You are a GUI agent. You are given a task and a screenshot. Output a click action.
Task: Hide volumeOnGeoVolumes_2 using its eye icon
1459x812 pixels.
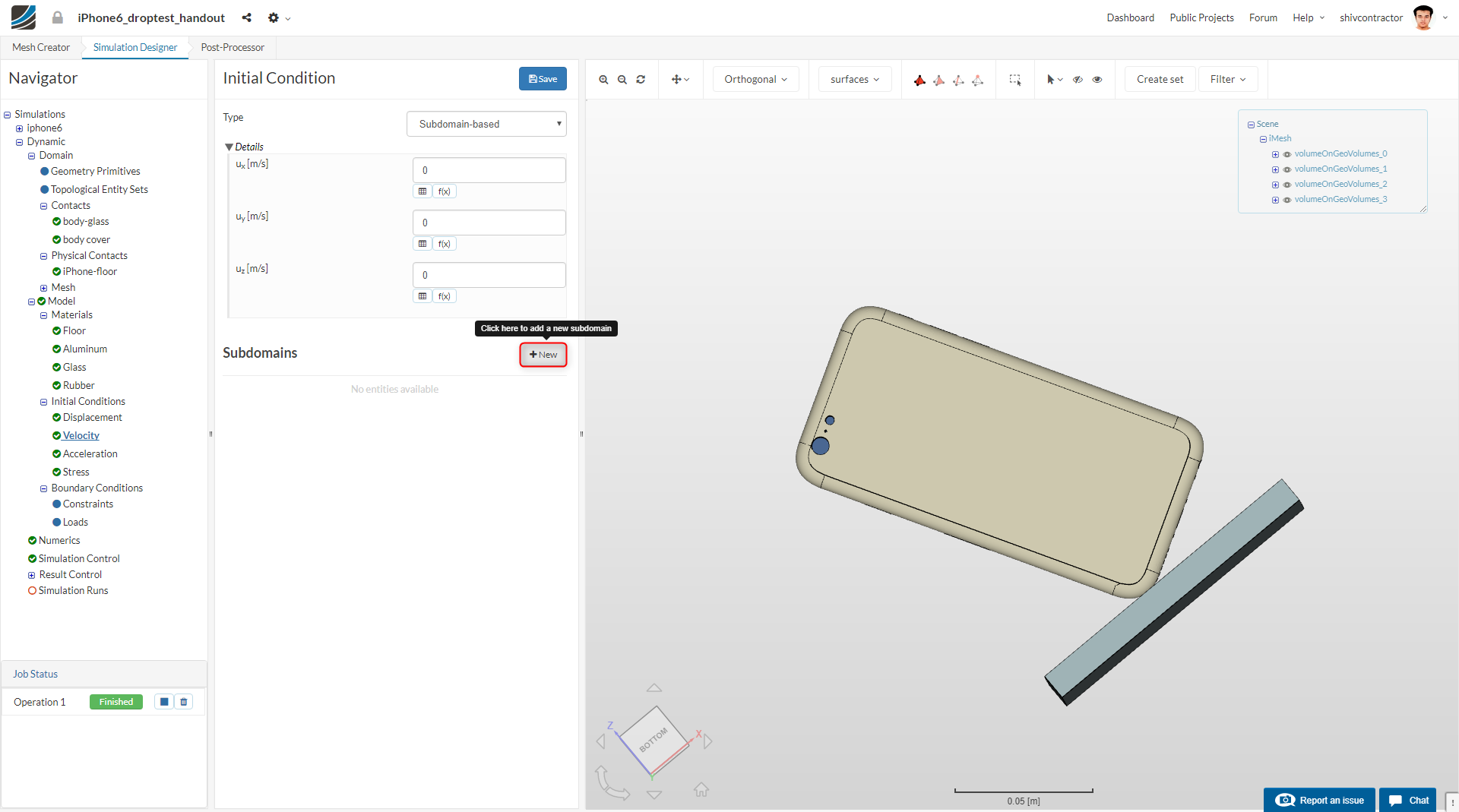1287,185
